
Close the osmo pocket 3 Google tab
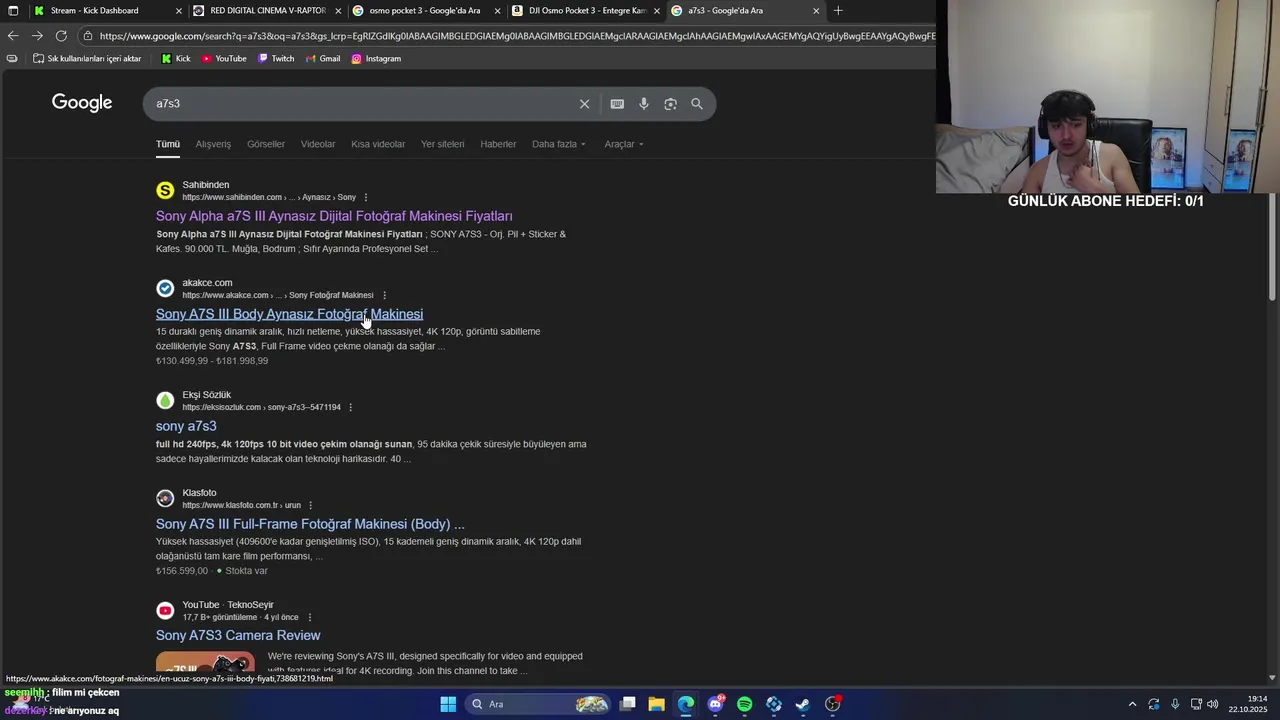pos(497,11)
